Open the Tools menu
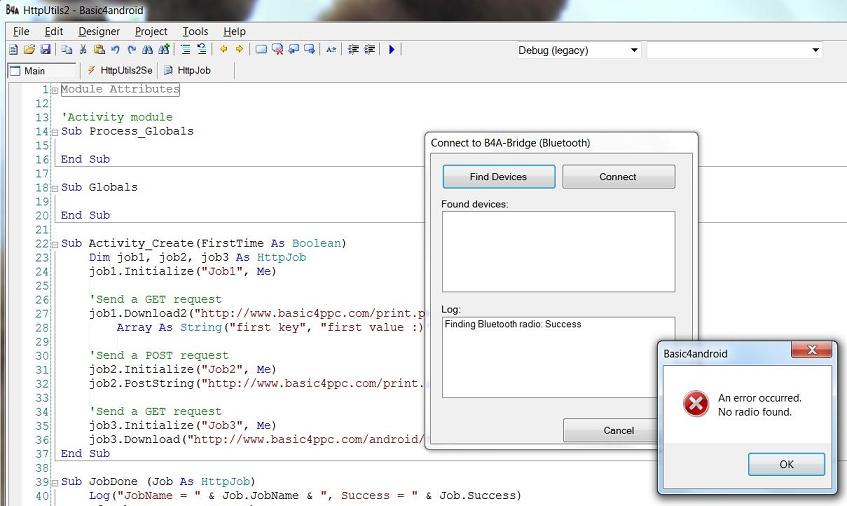The width and height of the screenshot is (847, 506). coord(195,31)
